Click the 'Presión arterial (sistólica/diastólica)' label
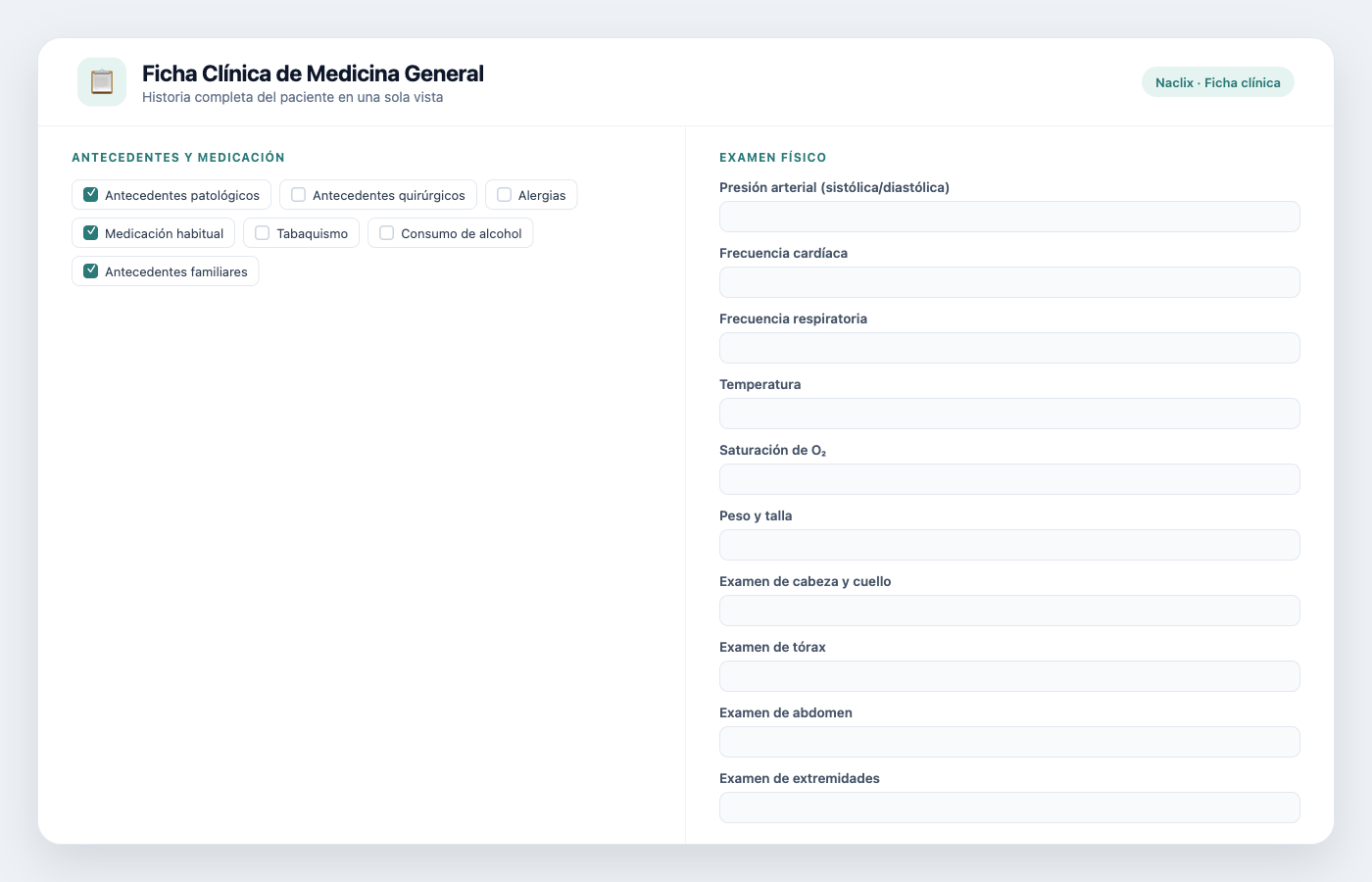 point(834,187)
